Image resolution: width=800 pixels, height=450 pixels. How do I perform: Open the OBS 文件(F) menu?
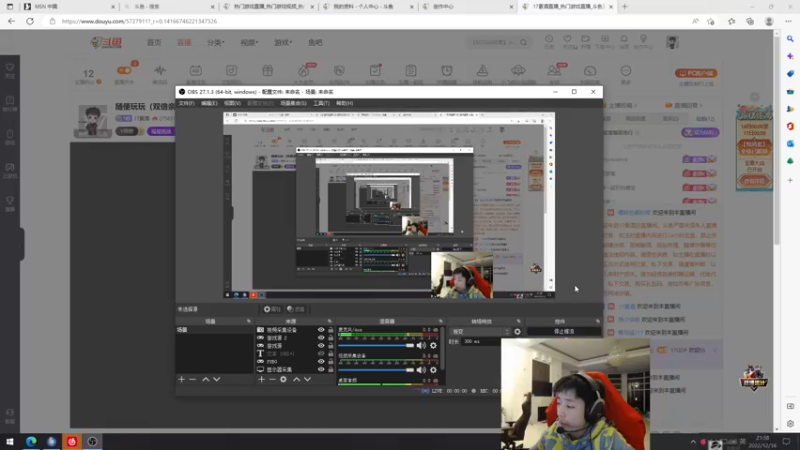tap(186, 103)
